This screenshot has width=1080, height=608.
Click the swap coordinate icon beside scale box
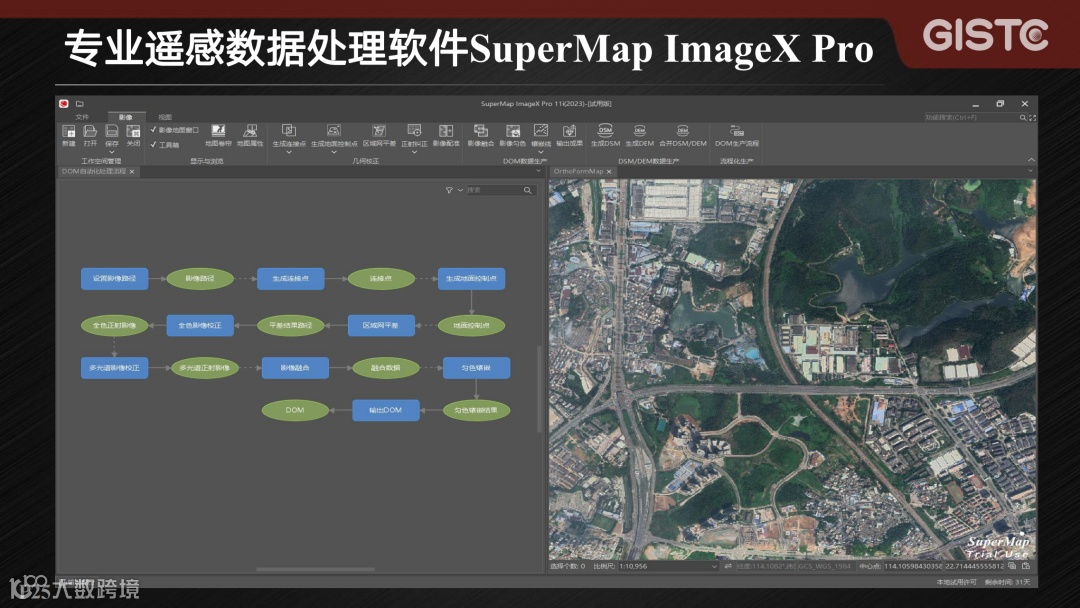click(727, 566)
